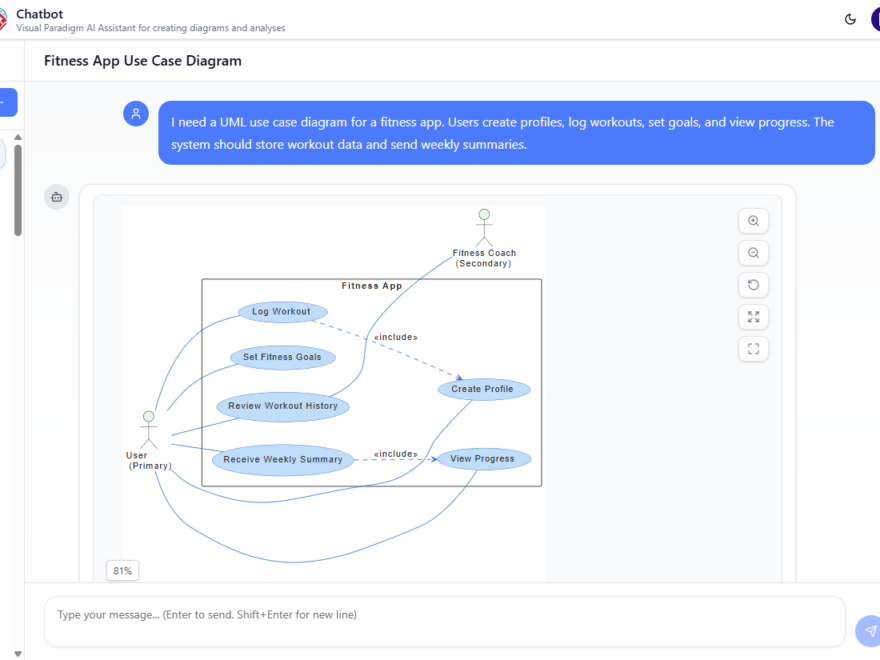
Task: Click the bot assistant icon beside the diagram
Action: 56,197
